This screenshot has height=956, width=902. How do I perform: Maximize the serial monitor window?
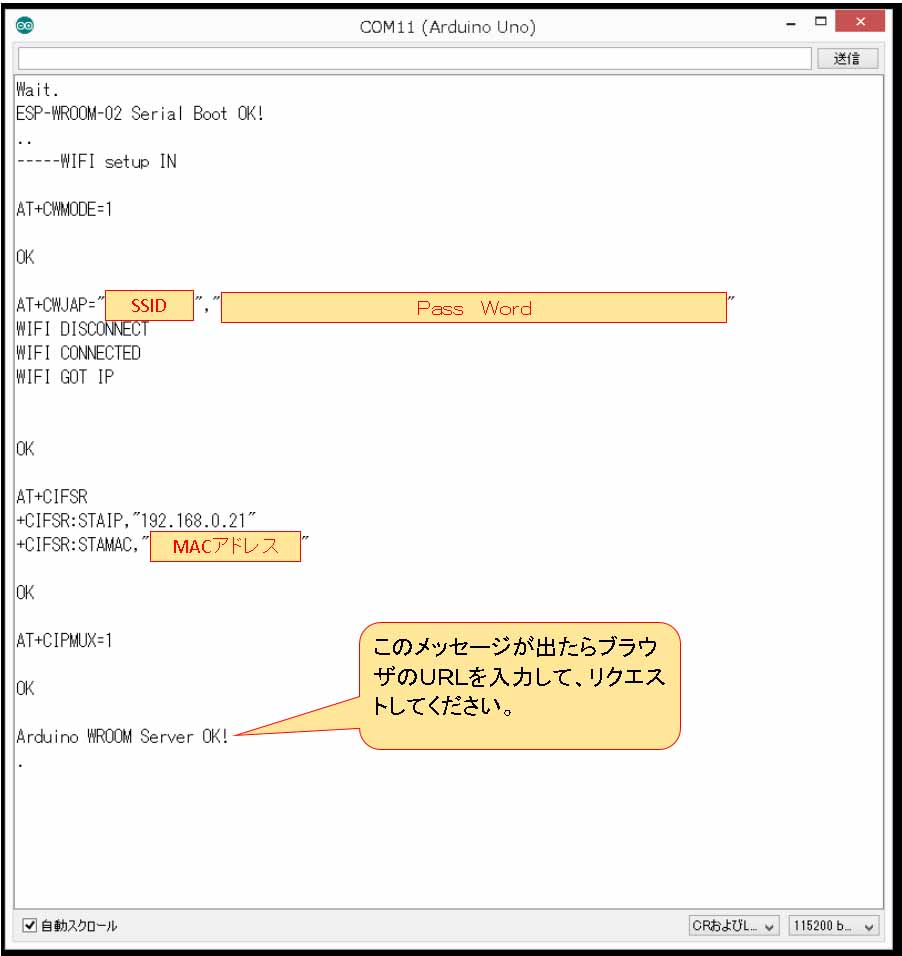tap(820, 23)
